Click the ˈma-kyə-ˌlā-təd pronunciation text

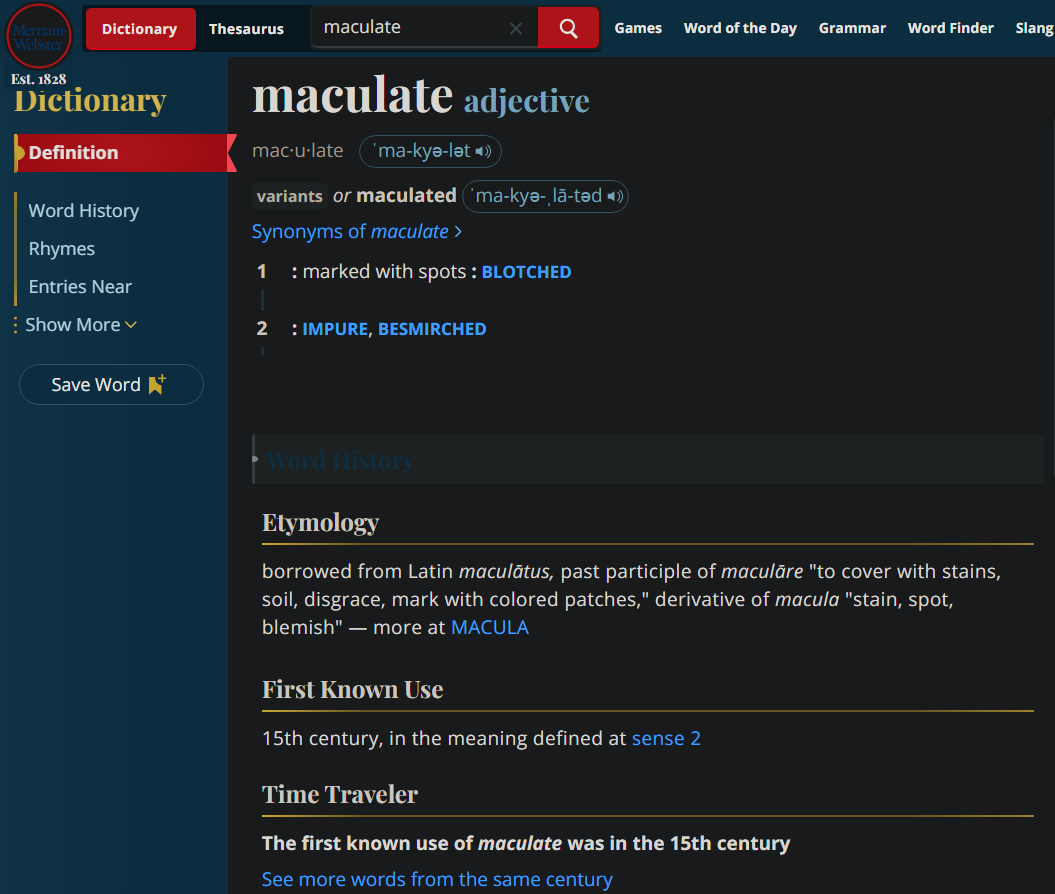pyautogui.click(x=538, y=196)
